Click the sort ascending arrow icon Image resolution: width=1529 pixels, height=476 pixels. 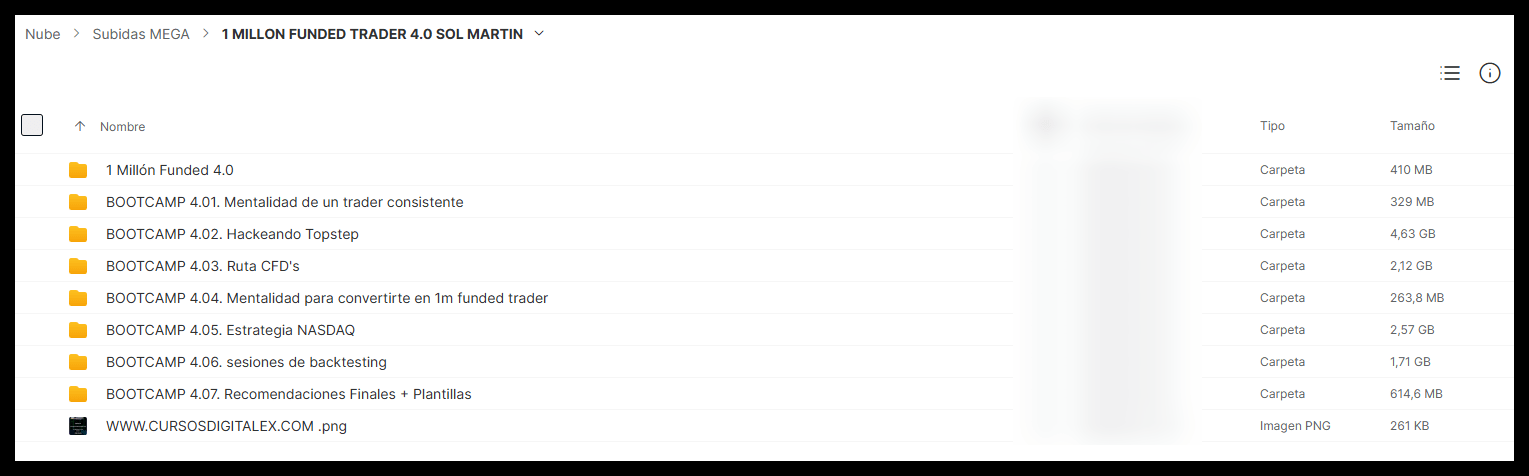80,127
